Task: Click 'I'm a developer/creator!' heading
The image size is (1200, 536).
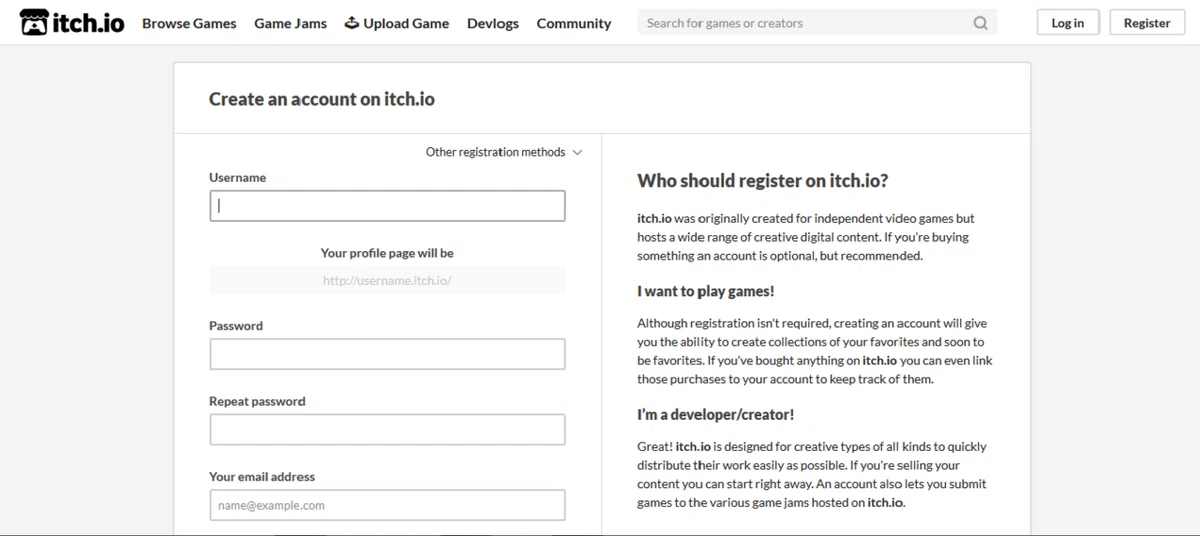Action: click(716, 414)
